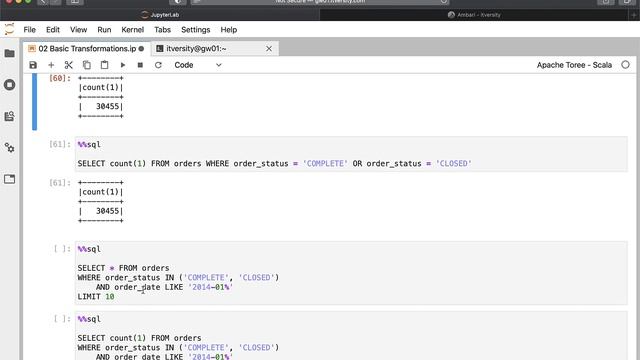640x360 pixels.
Task: Click the 30455 value in output 61
Action: 108,211
